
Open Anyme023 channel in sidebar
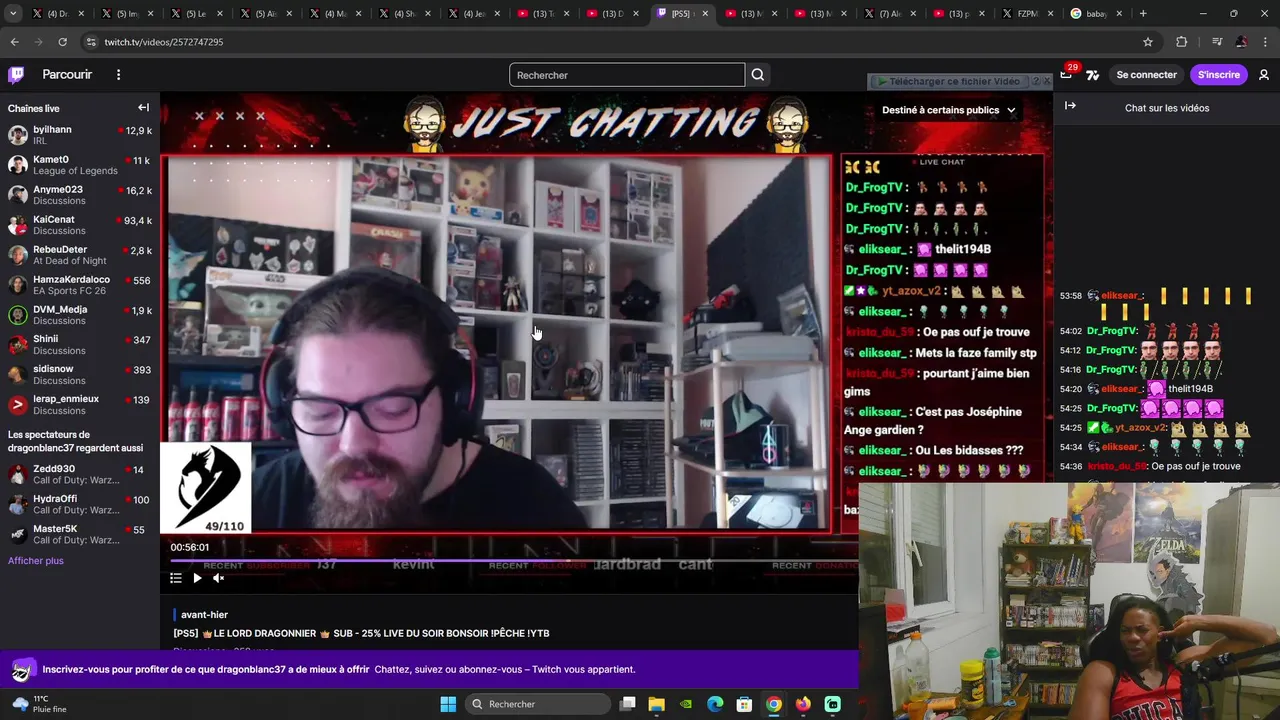tap(80, 195)
